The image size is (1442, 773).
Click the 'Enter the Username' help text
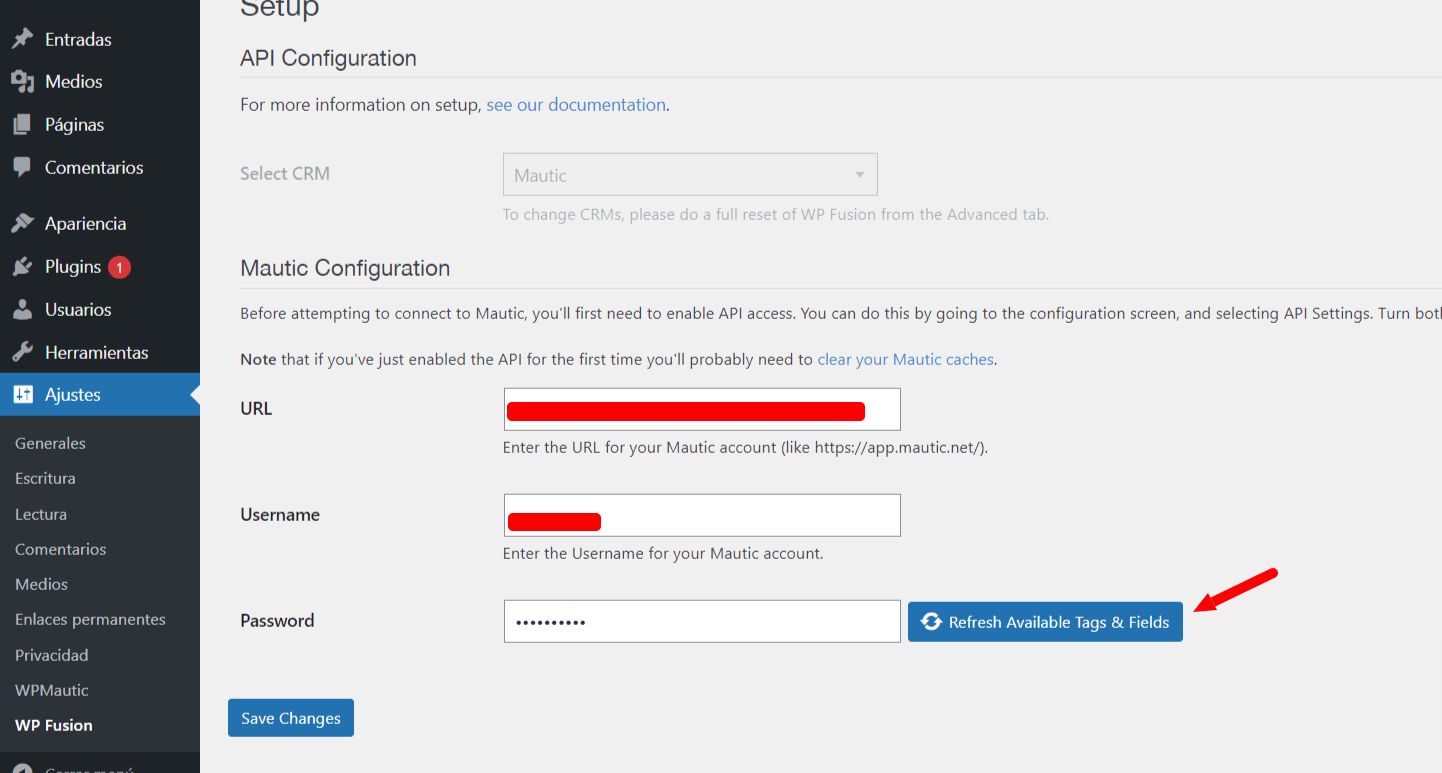pyautogui.click(x=663, y=553)
